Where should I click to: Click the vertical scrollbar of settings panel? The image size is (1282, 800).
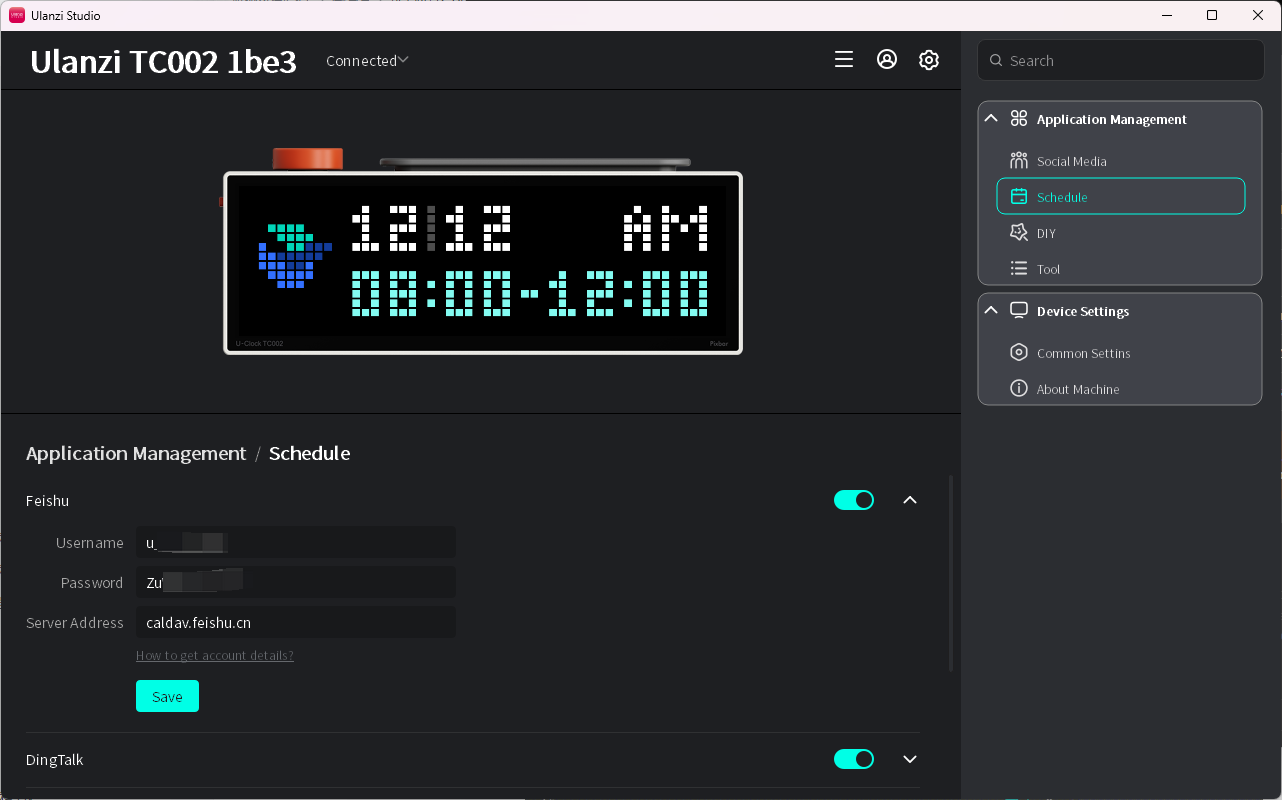coord(951,573)
